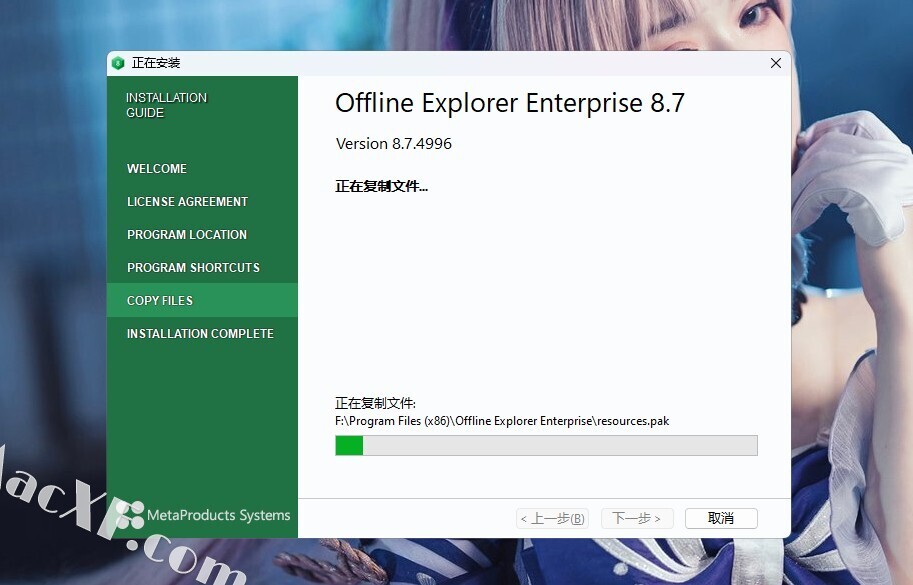Click the INSTALLATION GUIDE heading

167,105
